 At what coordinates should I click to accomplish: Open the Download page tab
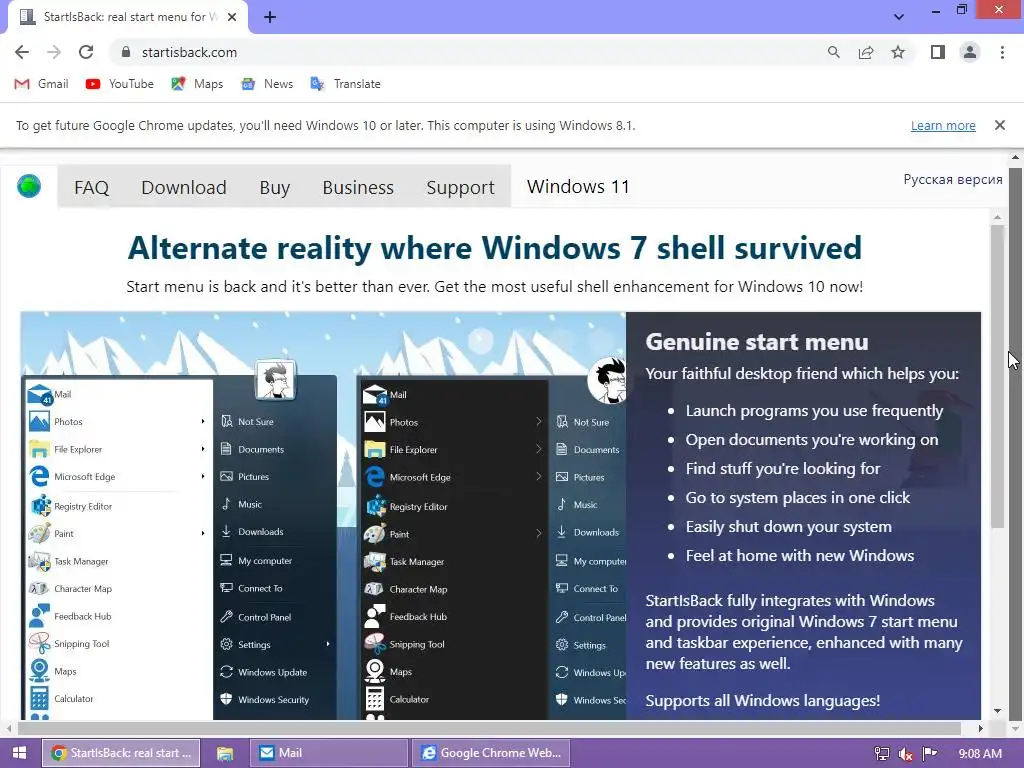pos(184,187)
